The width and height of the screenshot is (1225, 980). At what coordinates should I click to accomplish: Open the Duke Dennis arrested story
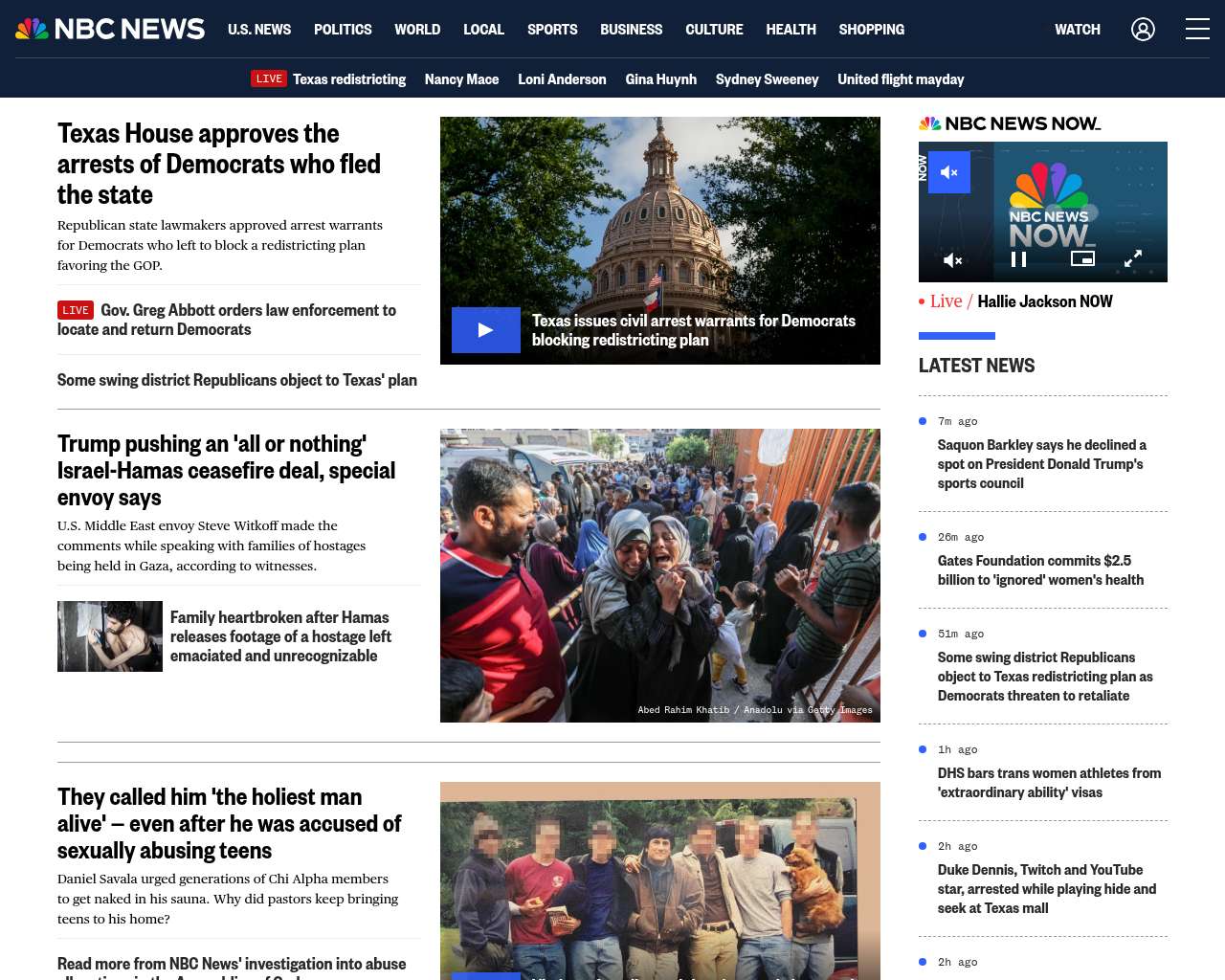click(1047, 889)
